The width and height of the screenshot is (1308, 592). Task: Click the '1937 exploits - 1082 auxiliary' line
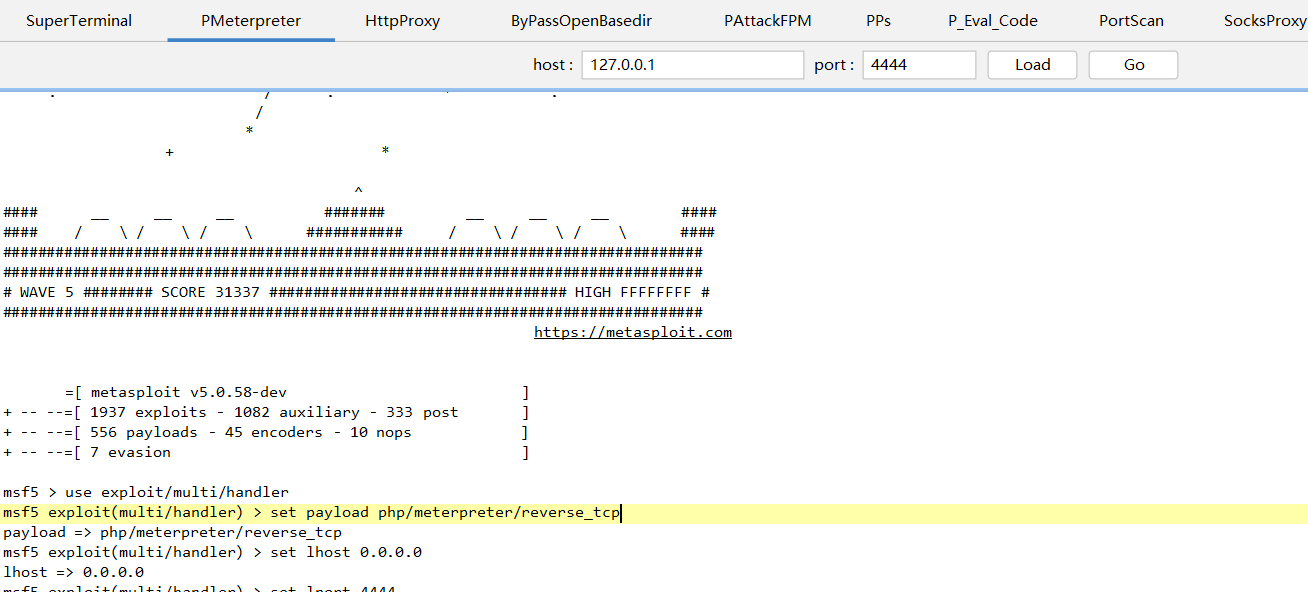(266, 412)
